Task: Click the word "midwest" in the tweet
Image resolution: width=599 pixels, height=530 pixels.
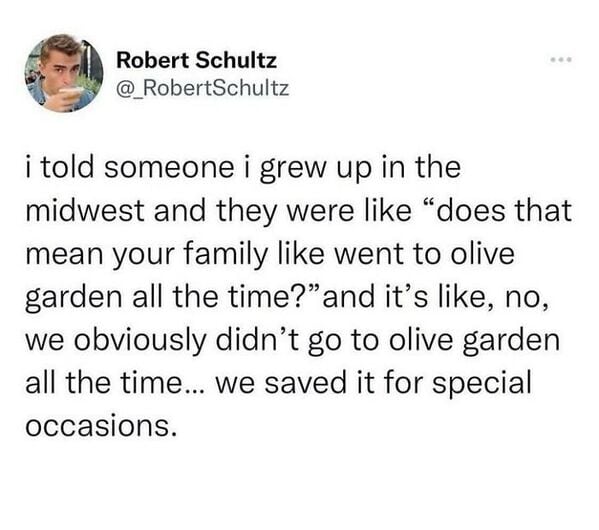Action: coord(85,211)
